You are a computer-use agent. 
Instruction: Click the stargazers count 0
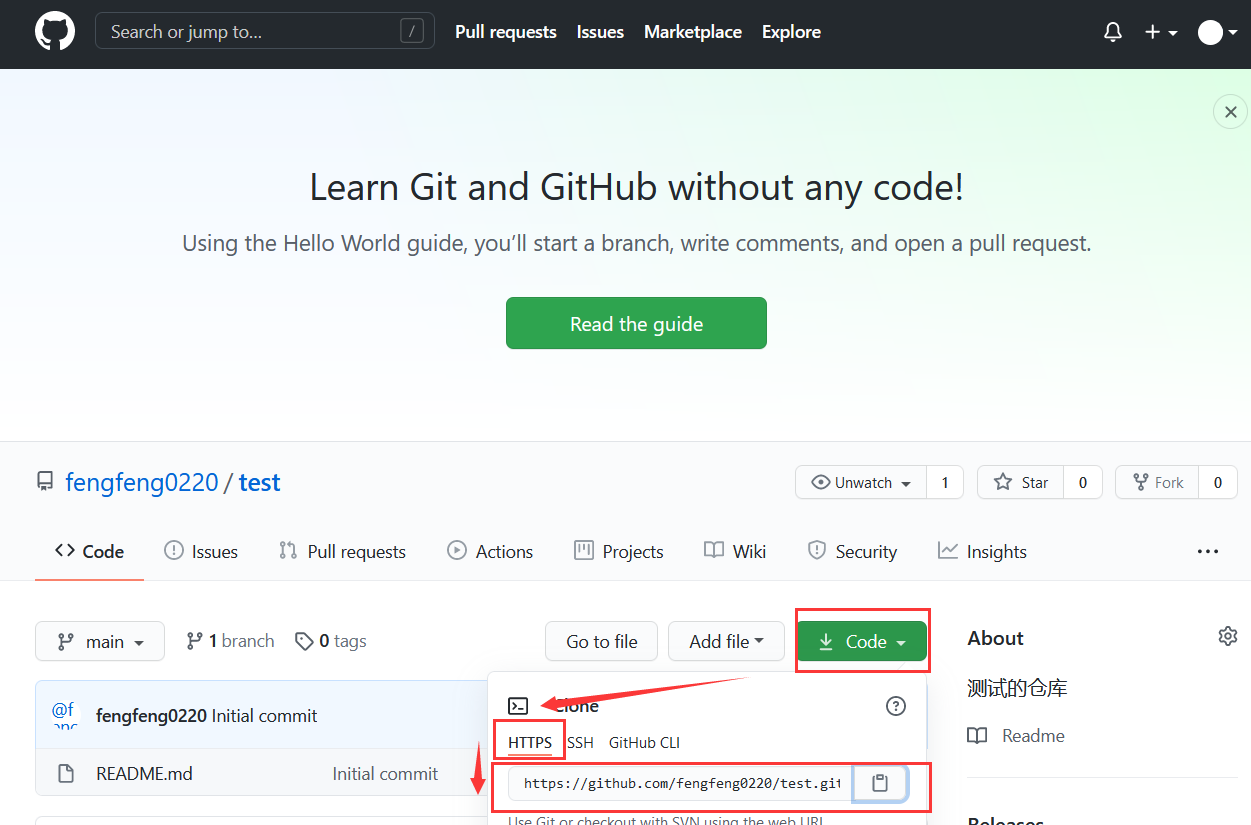coord(1082,482)
